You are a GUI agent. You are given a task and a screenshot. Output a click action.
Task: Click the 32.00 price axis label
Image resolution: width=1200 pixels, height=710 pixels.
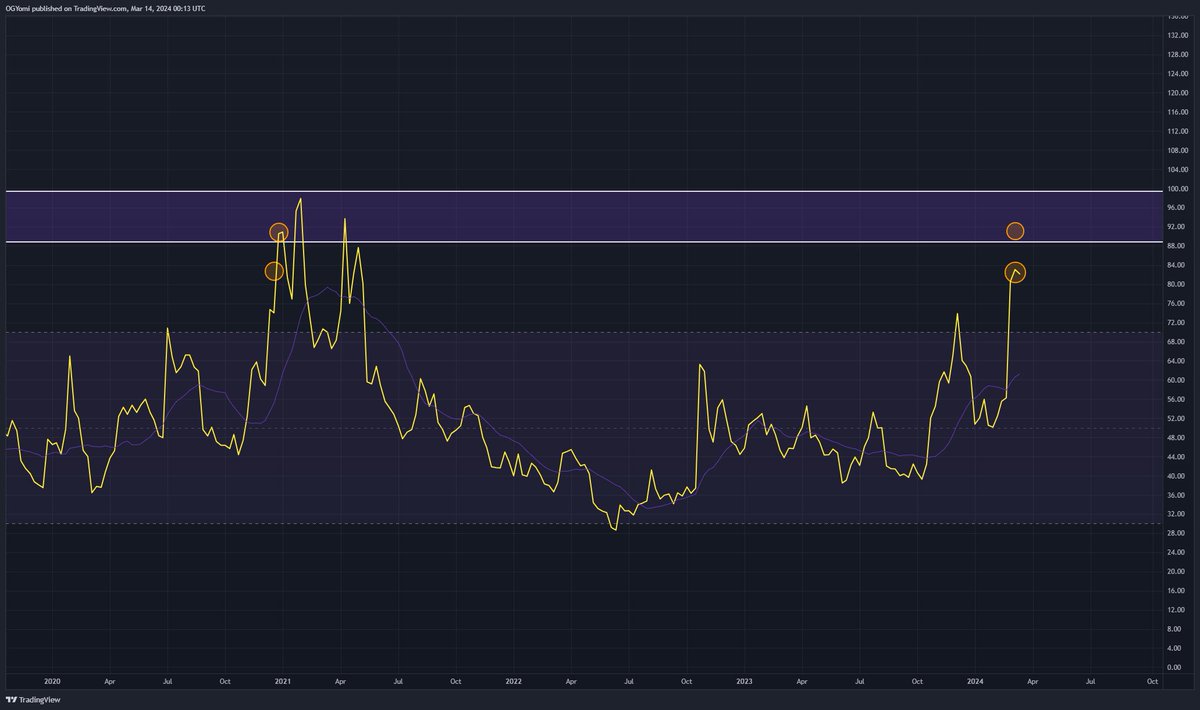pos(1178,514)
